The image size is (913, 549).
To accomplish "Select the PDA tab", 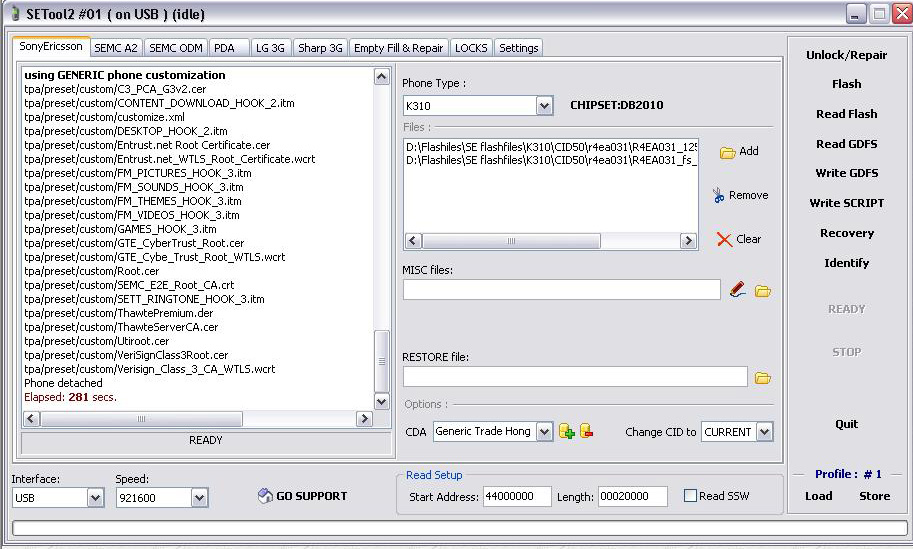I will tap(229, 48).
